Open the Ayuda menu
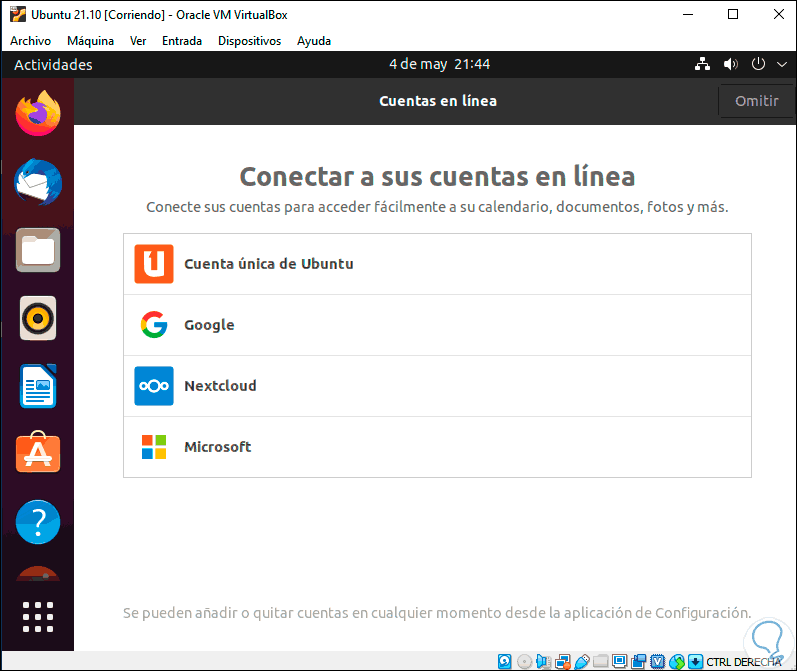Image resolution: width=798 pixels, height=671 pixels. click(314, 41)
